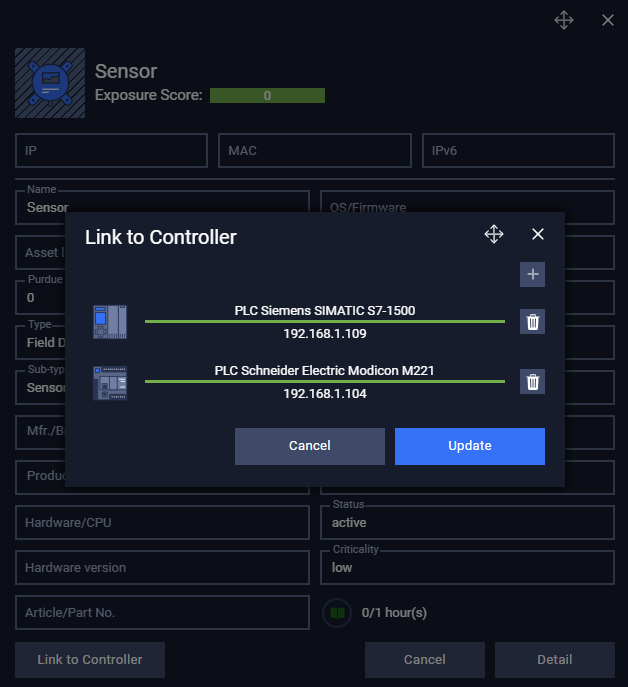
Task: Focus the MAC address input field
Action: [x=315, y=150]
